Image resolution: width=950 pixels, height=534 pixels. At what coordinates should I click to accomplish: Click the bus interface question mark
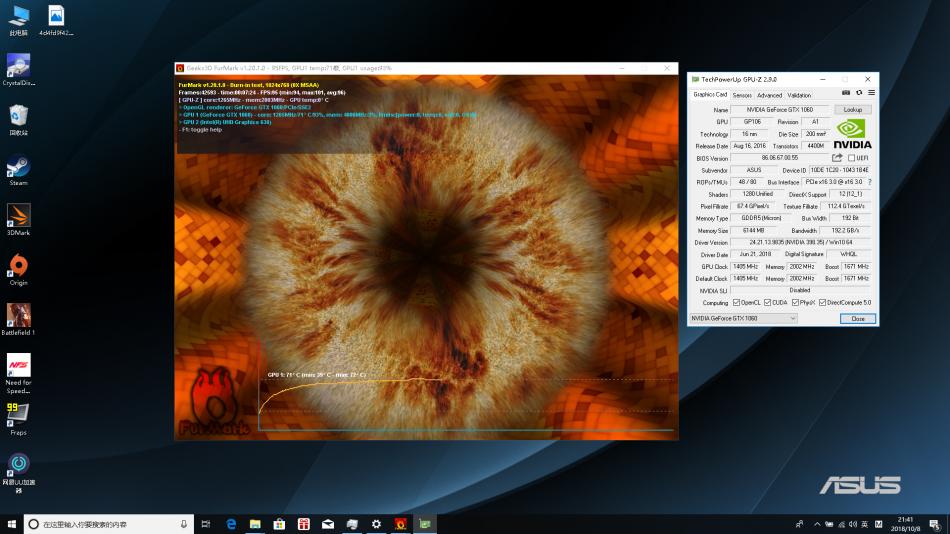coord(869,182)
